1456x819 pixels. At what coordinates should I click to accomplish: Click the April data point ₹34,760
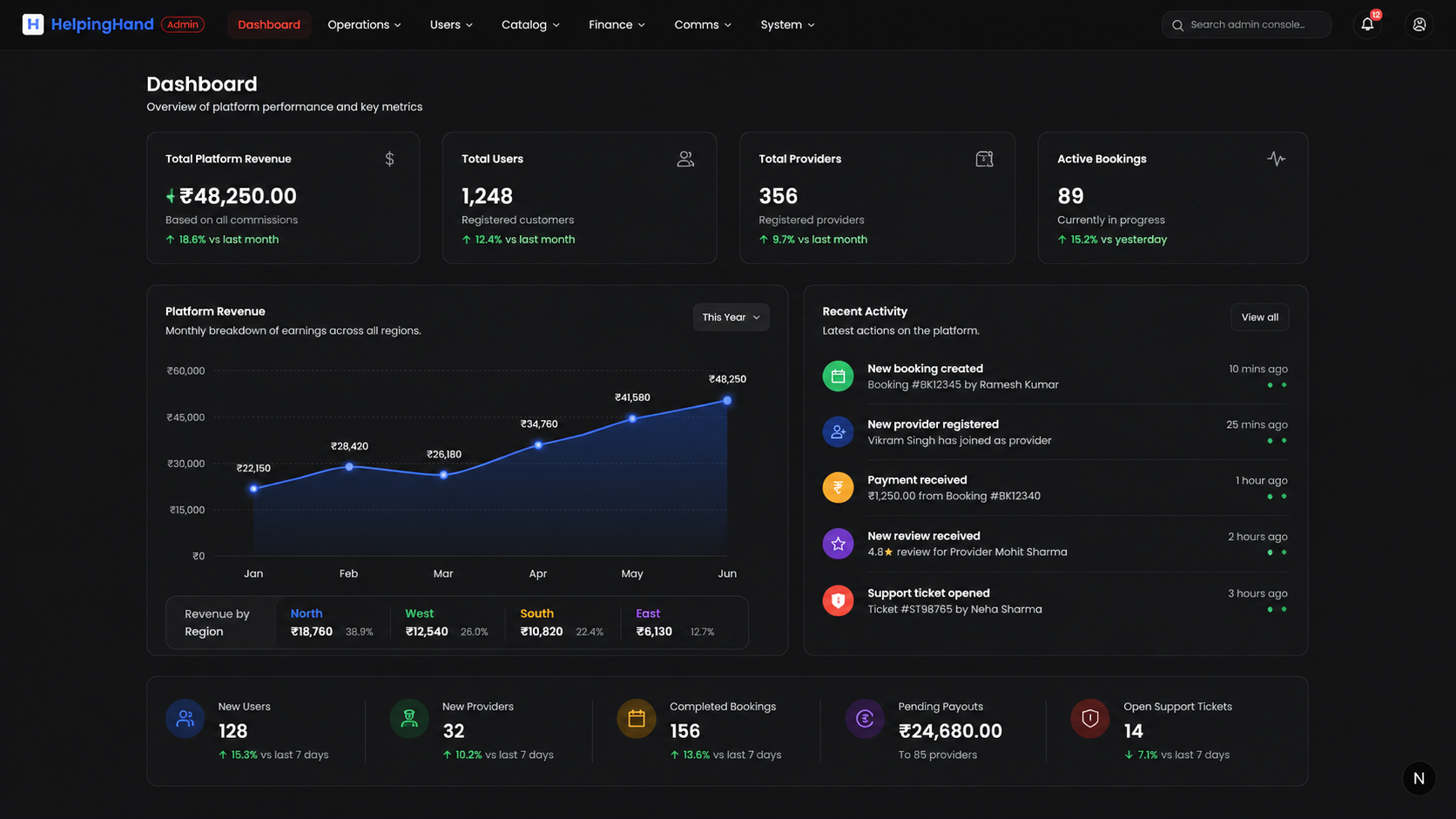coord(538,445)
